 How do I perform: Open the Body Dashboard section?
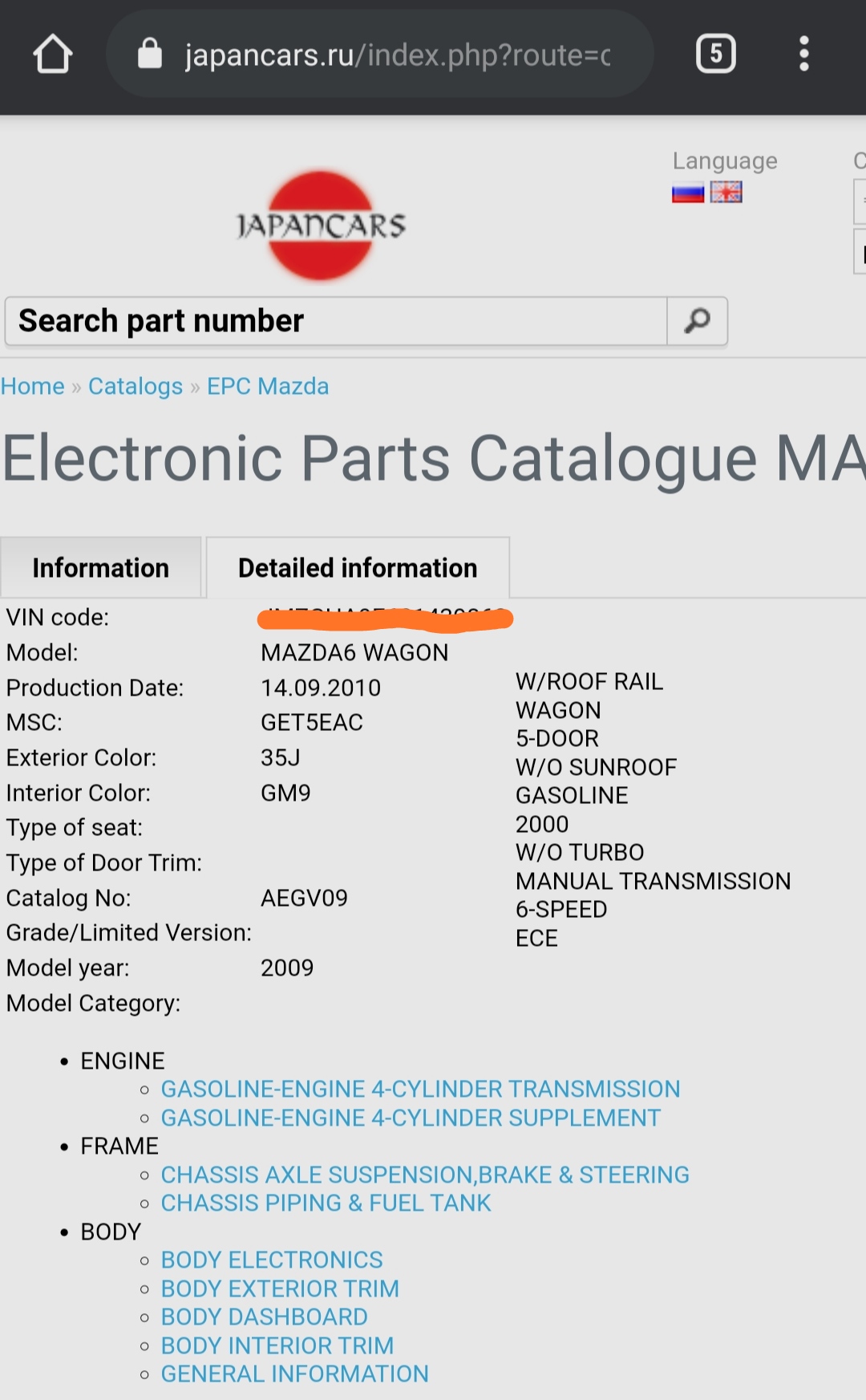click(x=264, y=1317)
